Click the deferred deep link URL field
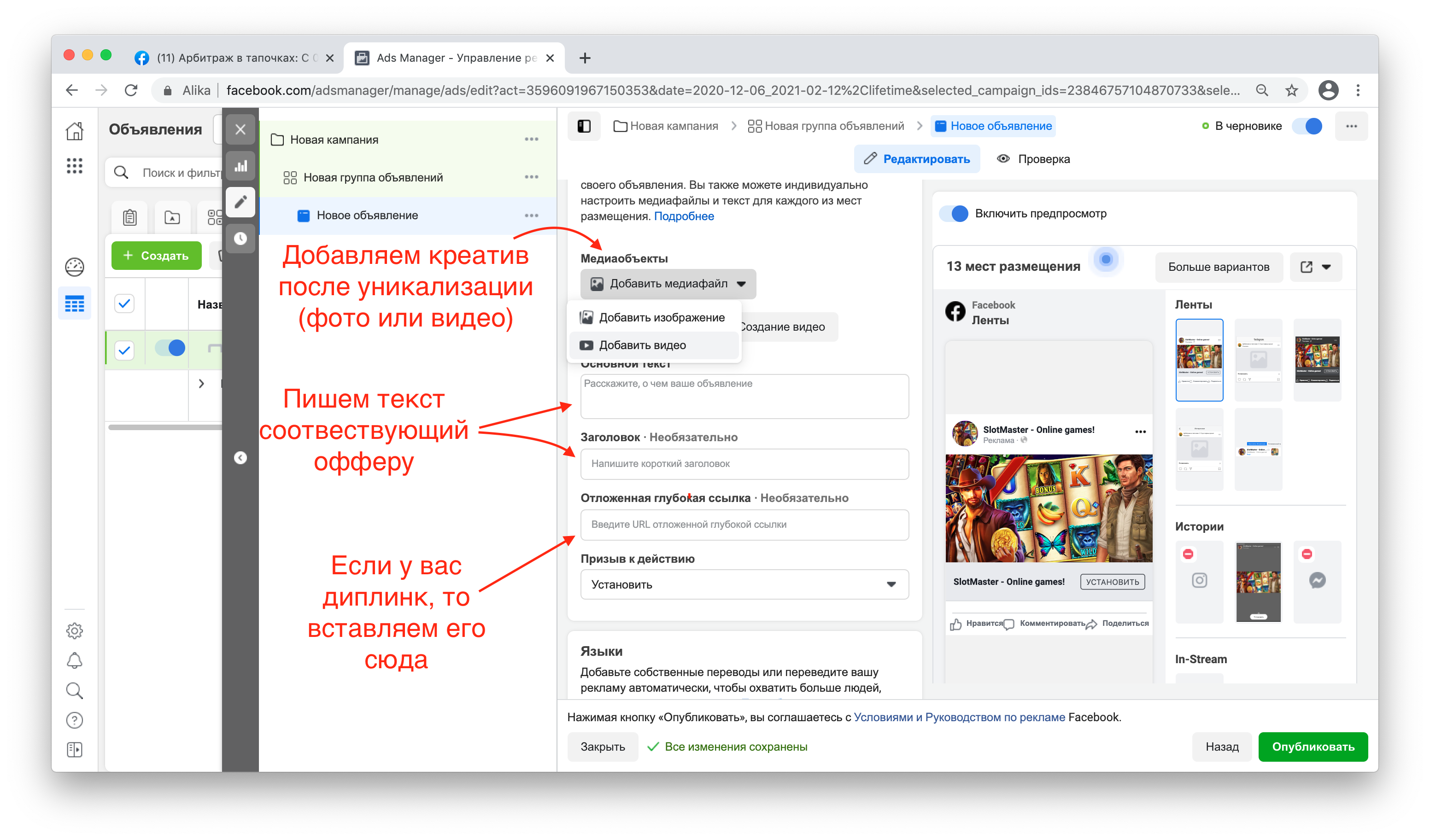The width and height of the screenshot is (1430, 840). 744,525
